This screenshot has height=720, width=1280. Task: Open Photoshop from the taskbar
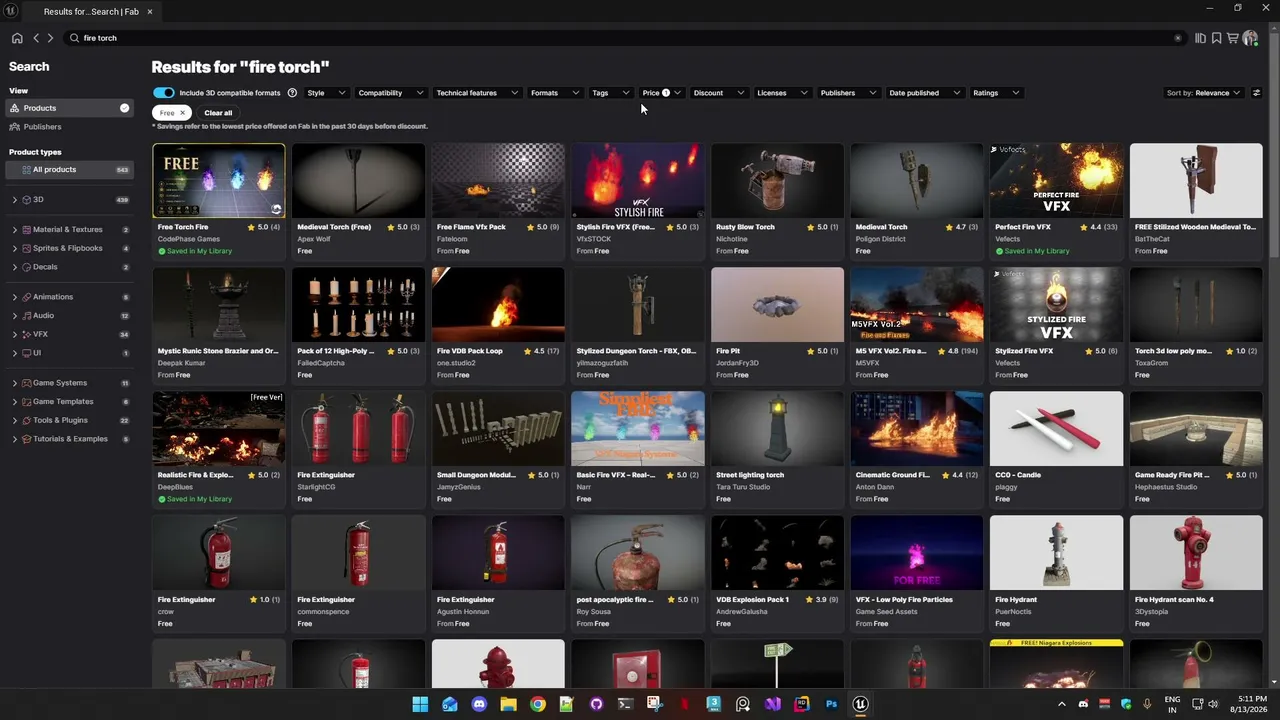[x=831, y=704]
